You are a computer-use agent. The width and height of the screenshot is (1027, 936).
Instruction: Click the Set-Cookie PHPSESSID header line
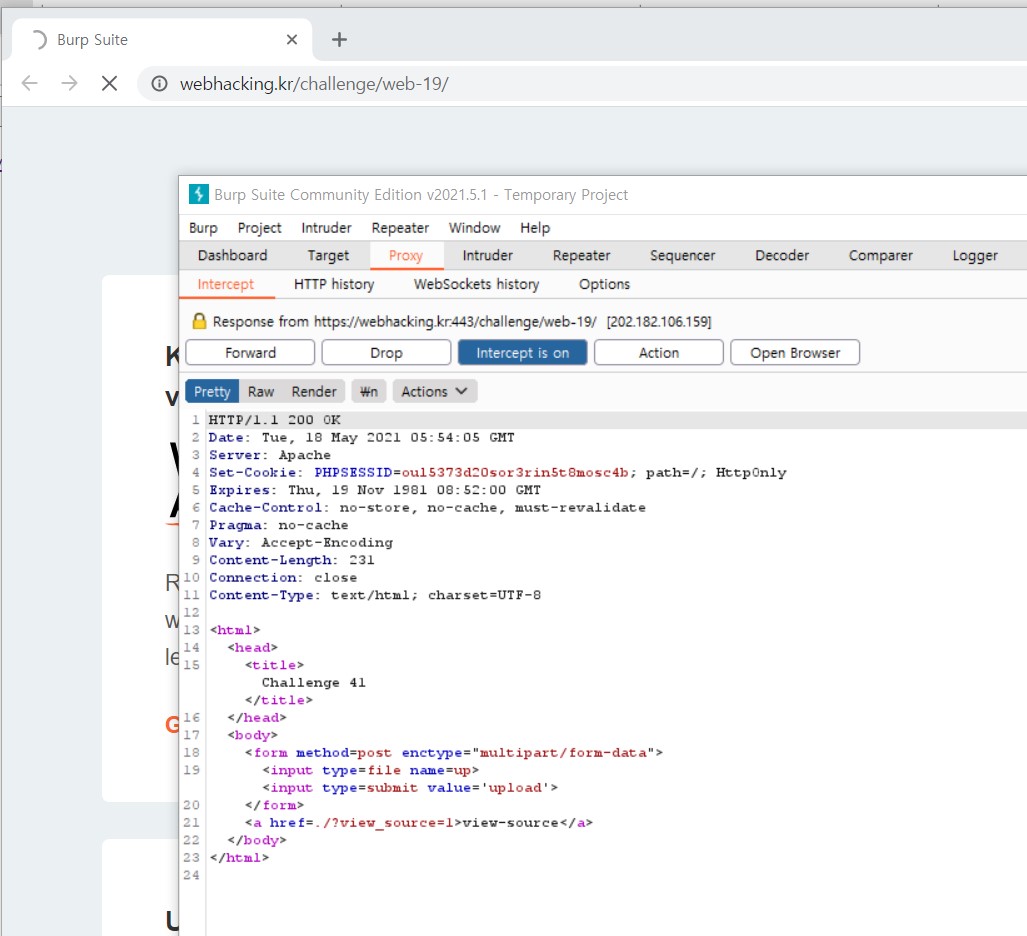tap(498, 472)
